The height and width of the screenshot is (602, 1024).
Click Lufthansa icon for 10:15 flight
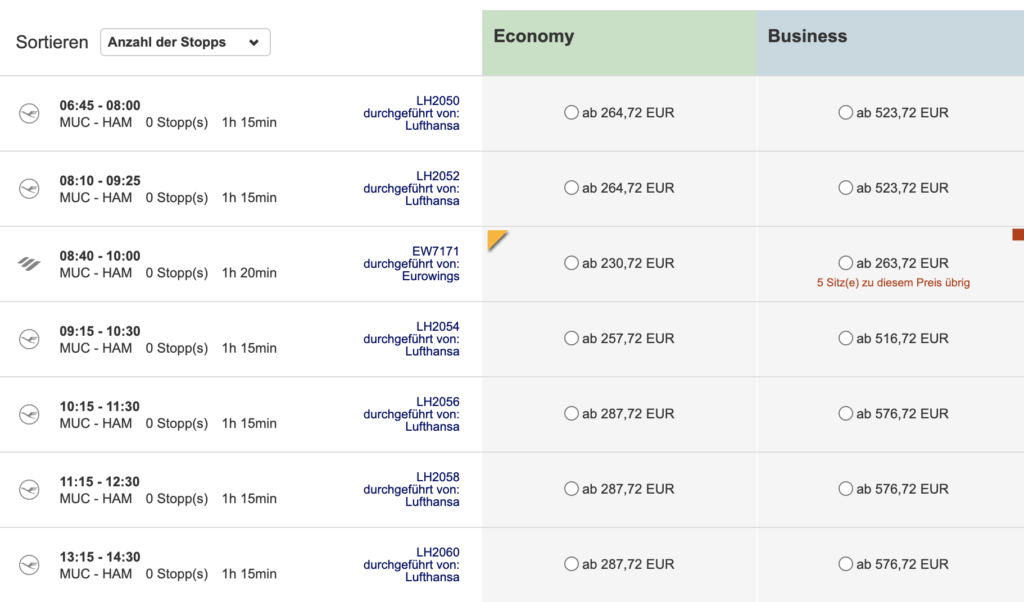(29, 414)
